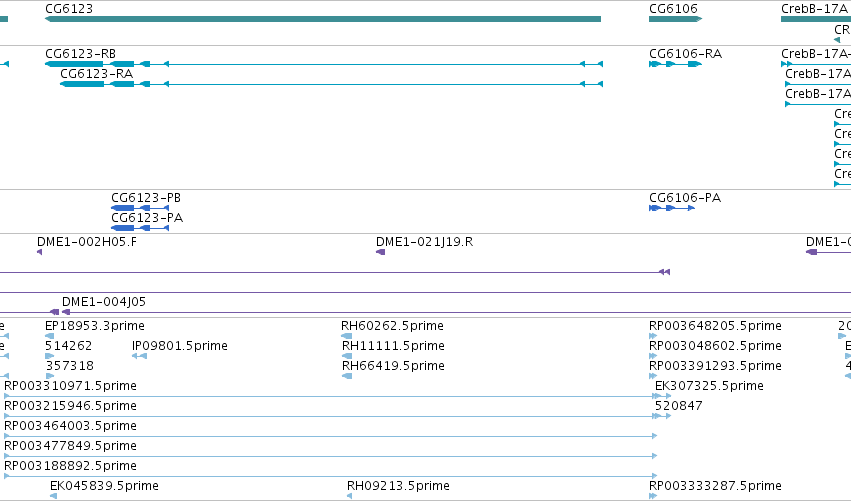Click the CG6106-PA protein label

[685, 198]
